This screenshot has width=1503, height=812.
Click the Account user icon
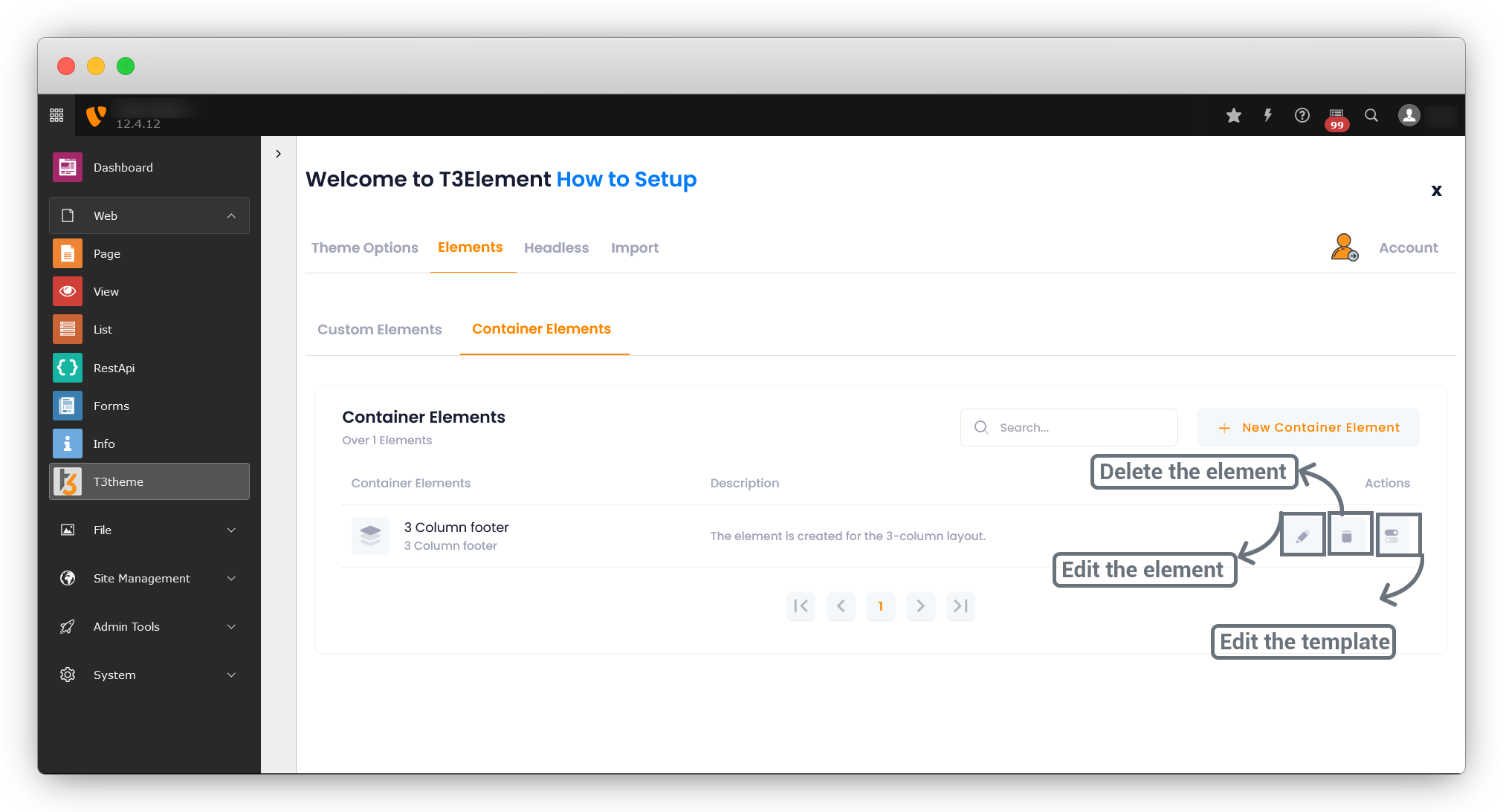[1344, 247]
